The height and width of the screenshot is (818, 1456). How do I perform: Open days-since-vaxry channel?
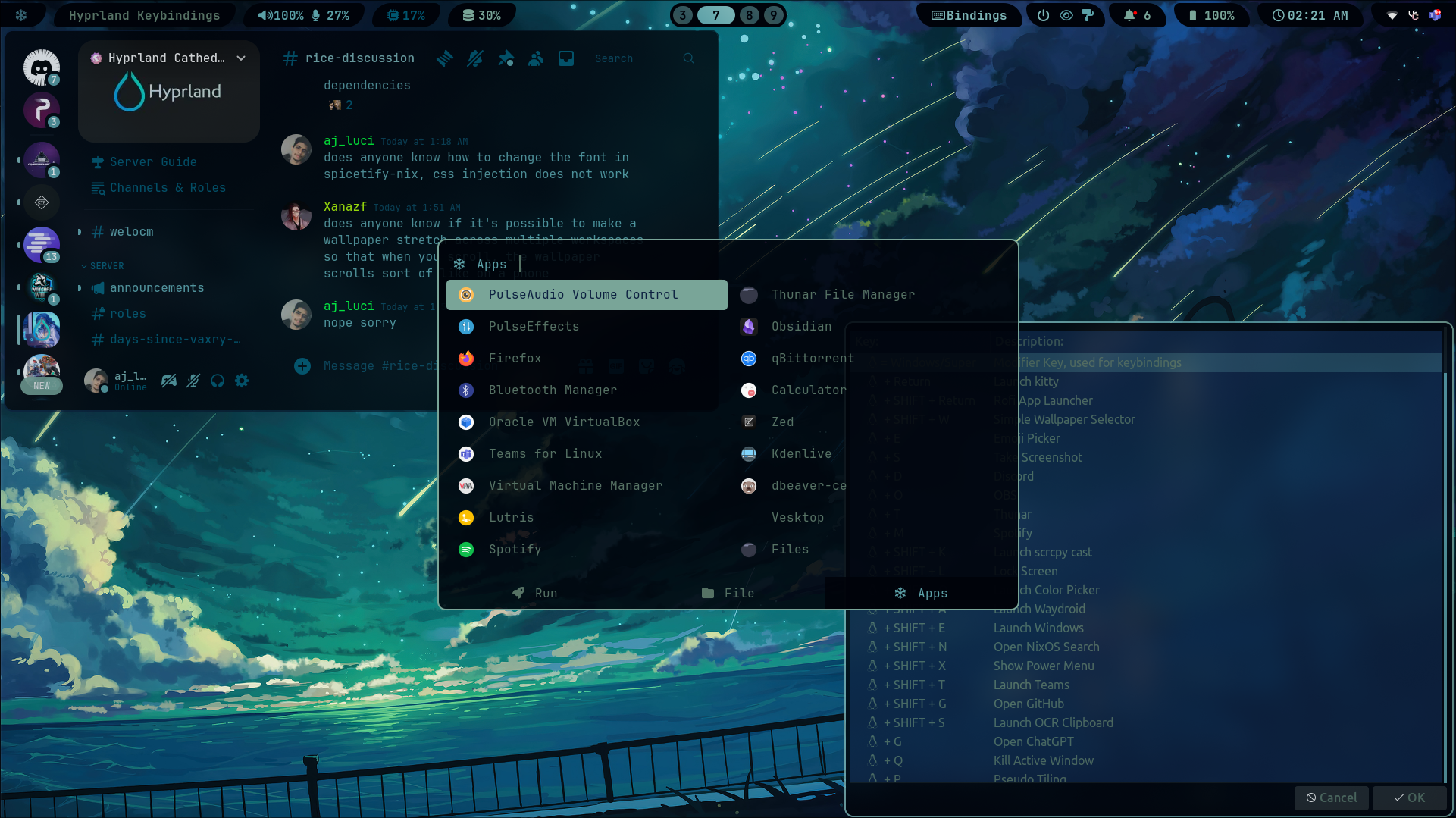click(x=166, y=339)
